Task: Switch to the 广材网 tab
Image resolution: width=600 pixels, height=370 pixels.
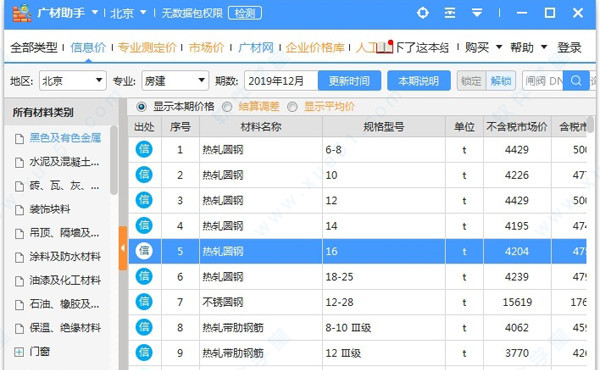Action: [x=256, y=47]
